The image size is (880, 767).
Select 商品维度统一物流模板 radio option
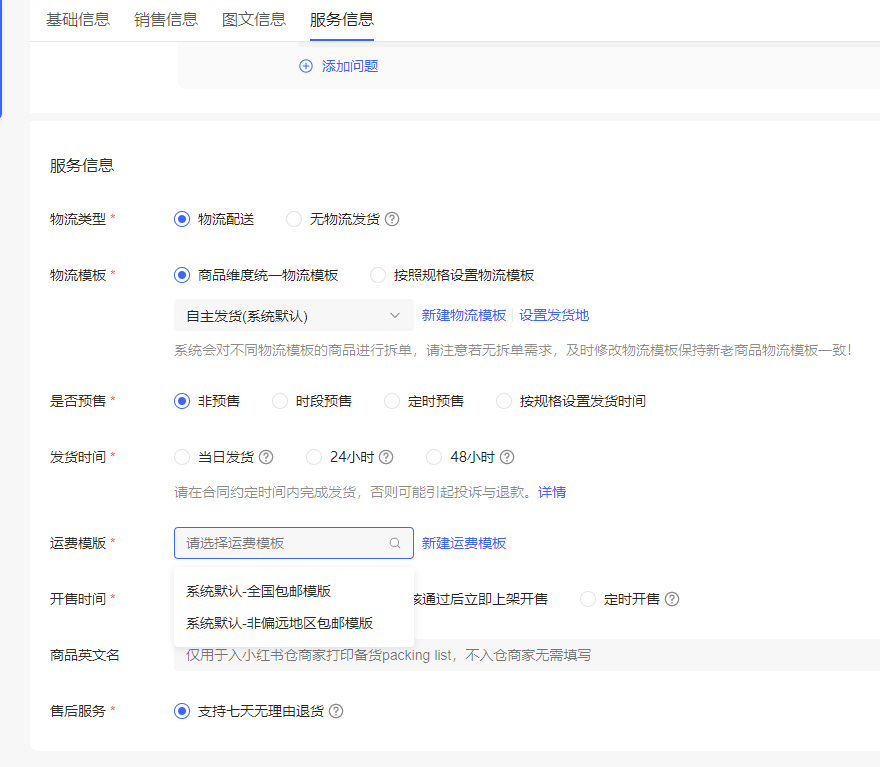pos(182,275)
